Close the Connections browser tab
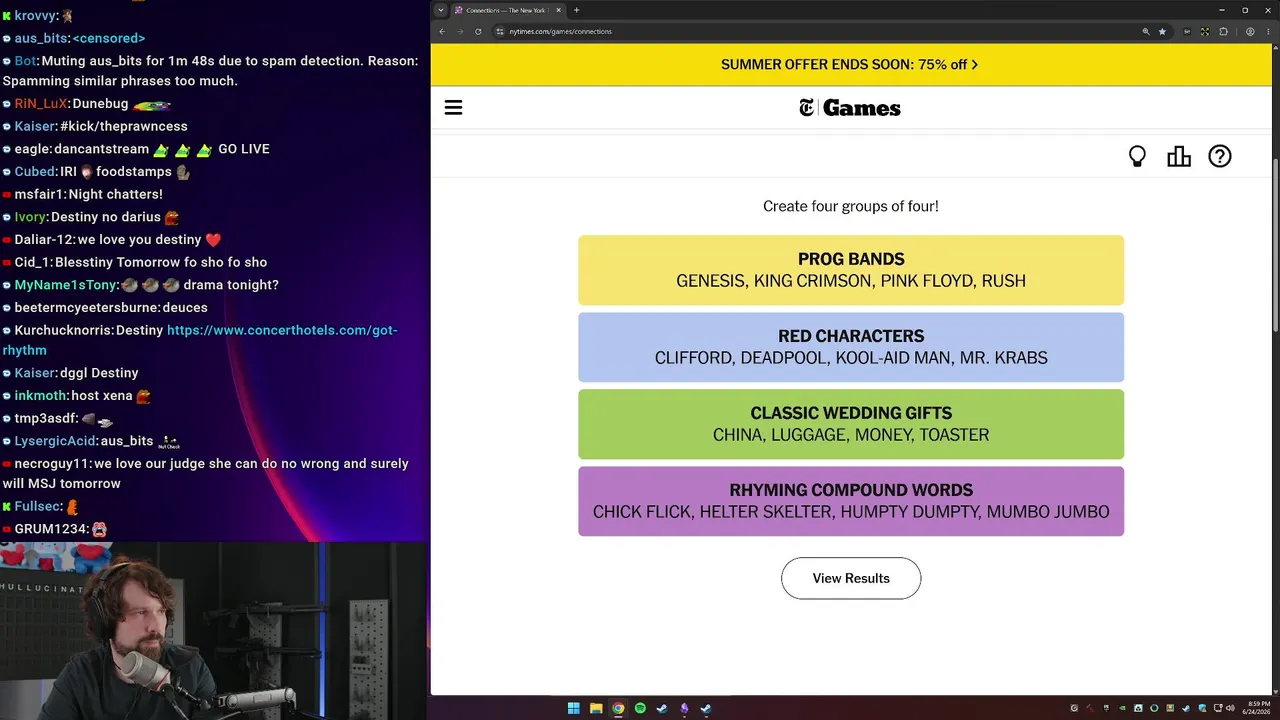Screen dimensions: 1280x720 click(559, 10)
